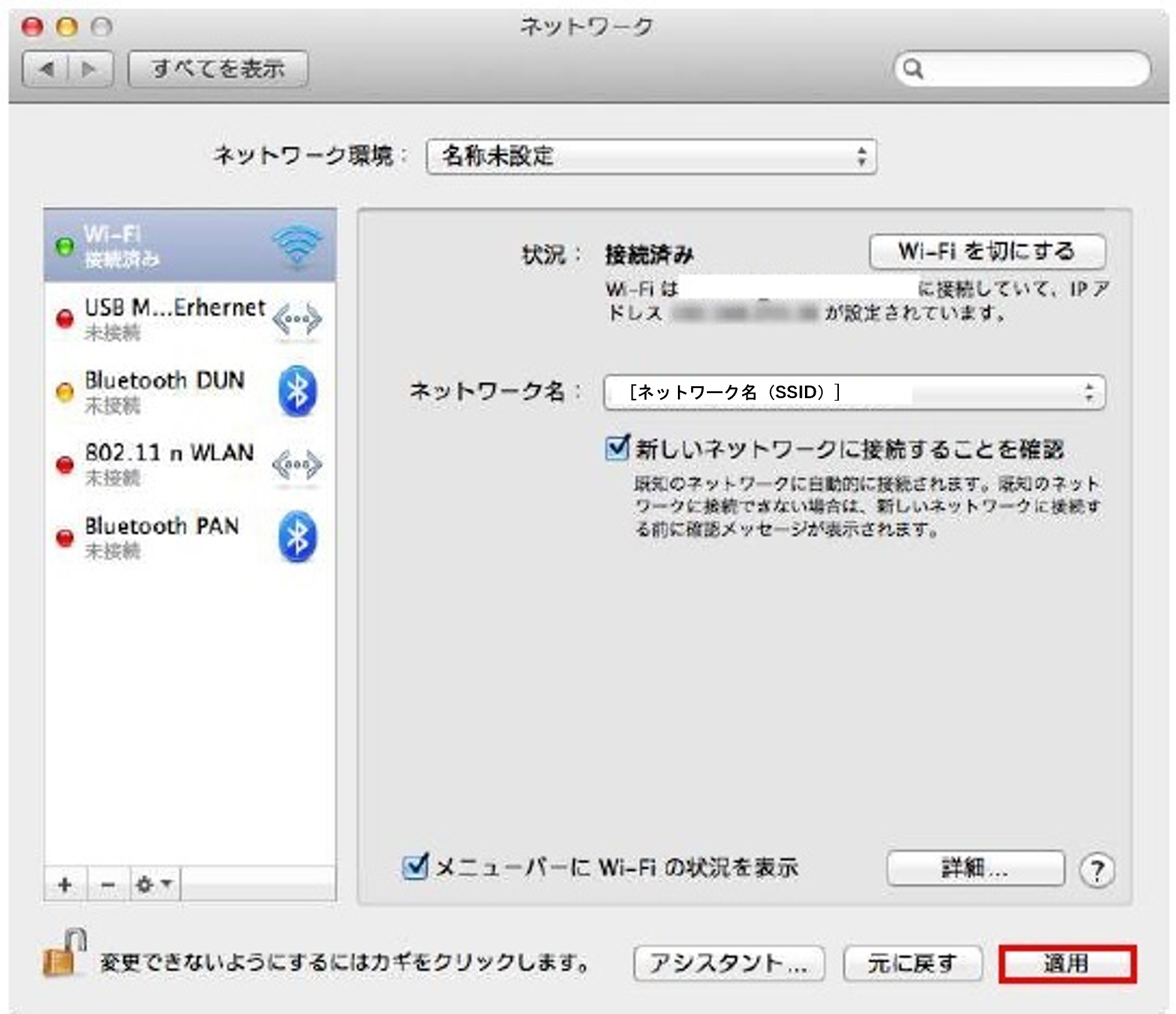1176x1014 pixels.
Task: Click the Bluetooth PAN icon
Action: tap(297, 537)
